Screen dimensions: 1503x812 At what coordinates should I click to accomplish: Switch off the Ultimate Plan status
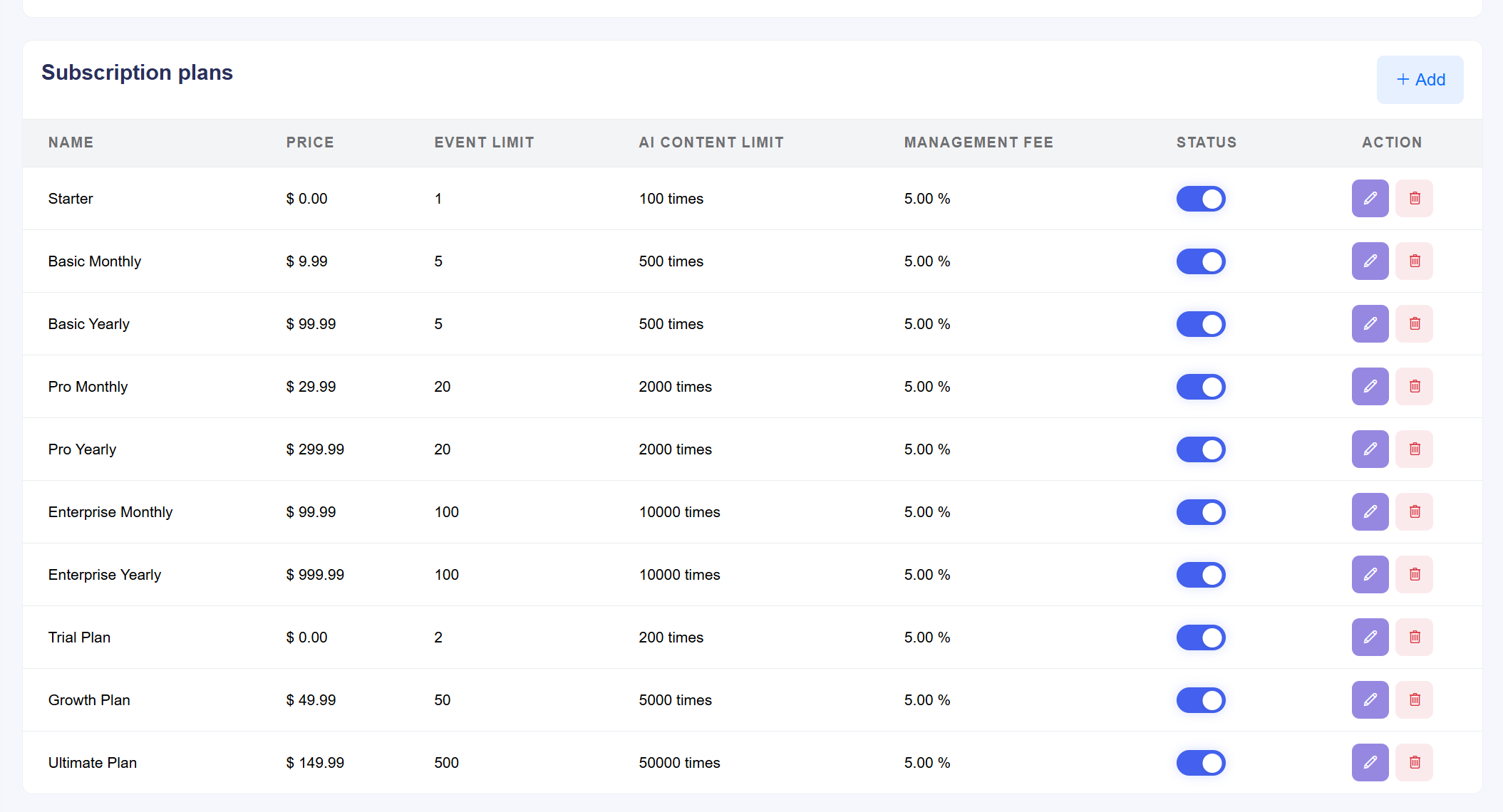tap(1201, 763)
